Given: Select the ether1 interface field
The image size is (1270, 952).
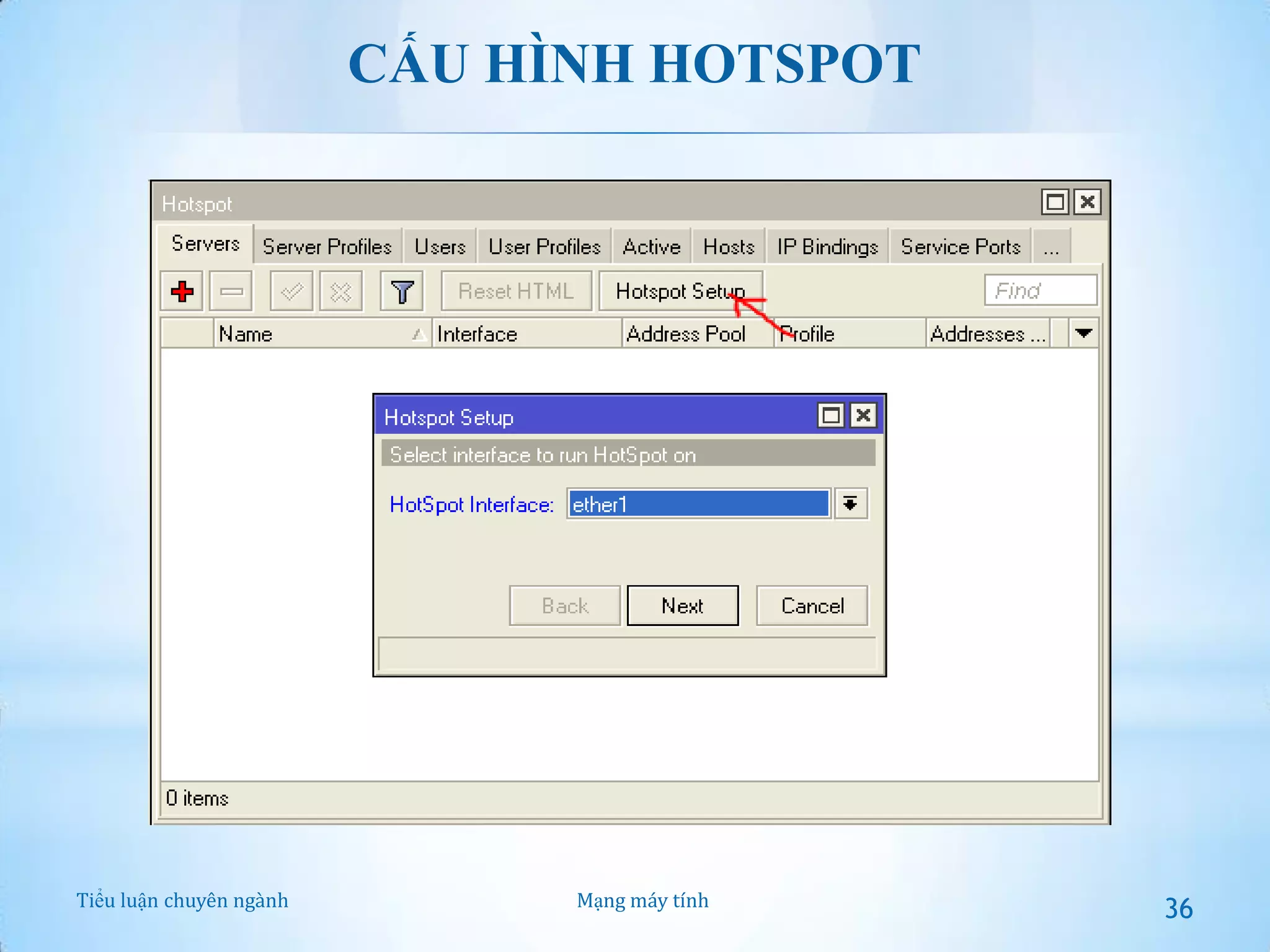Looking at the screenshot, I should pos(698,503).
